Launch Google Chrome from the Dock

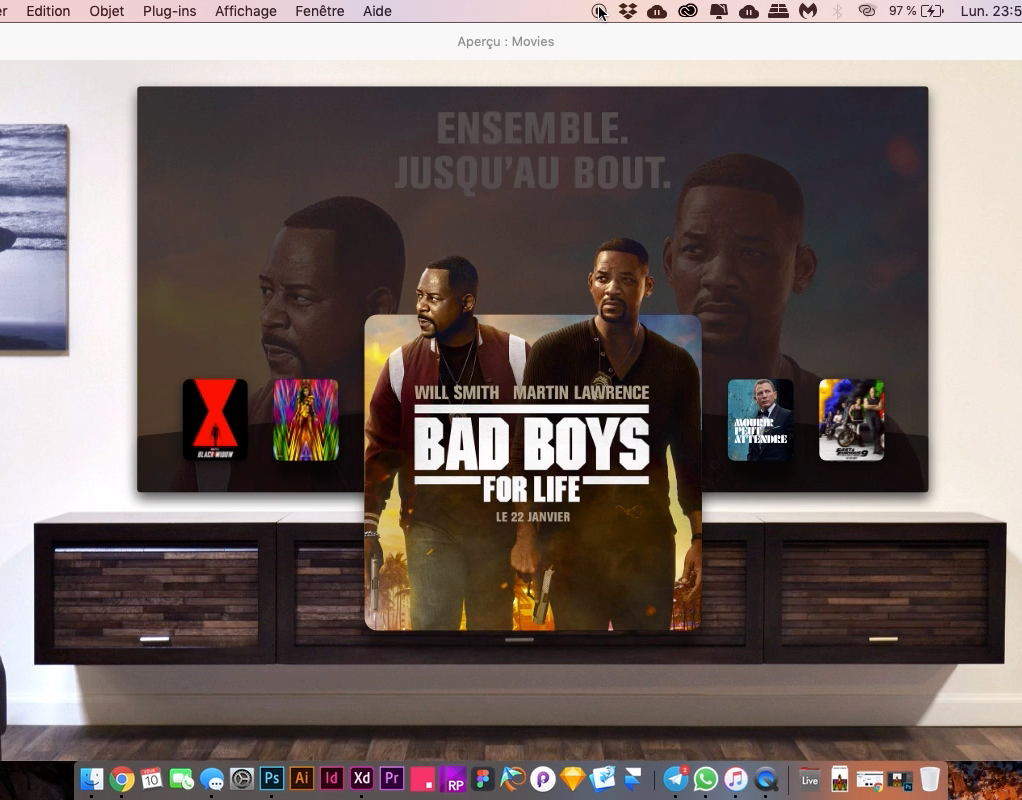(122, 778)
